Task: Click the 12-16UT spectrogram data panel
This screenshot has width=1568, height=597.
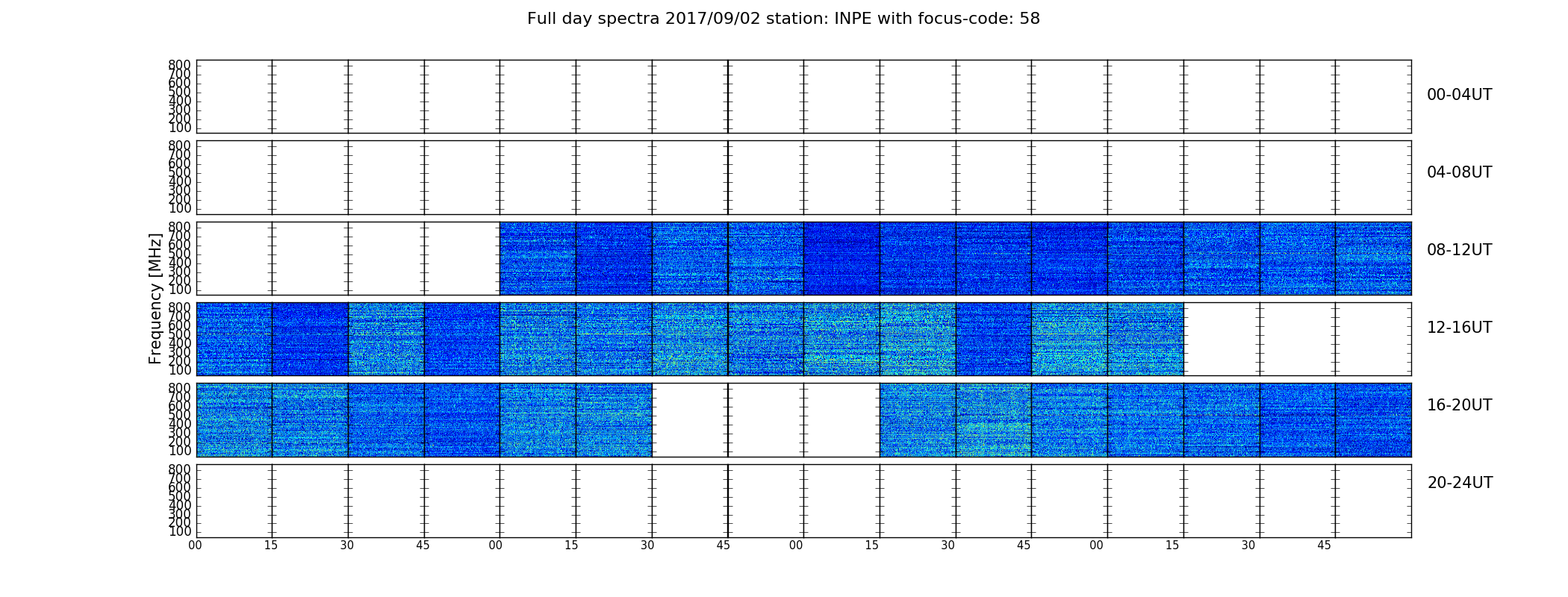Action: (x=803, y=339)
